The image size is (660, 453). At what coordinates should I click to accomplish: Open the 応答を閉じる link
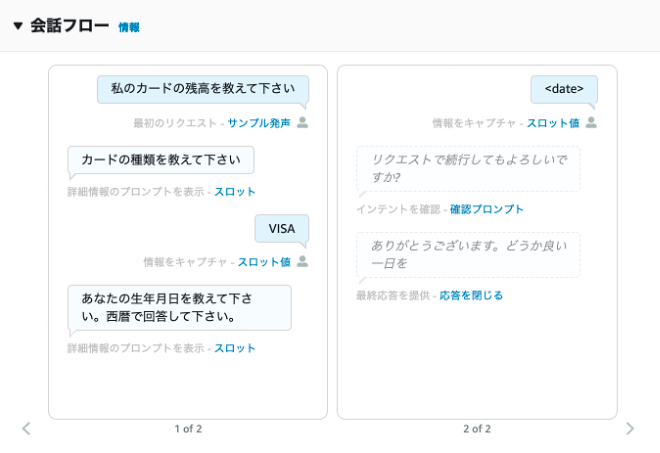pyautogui.click(x=471, y=296)
